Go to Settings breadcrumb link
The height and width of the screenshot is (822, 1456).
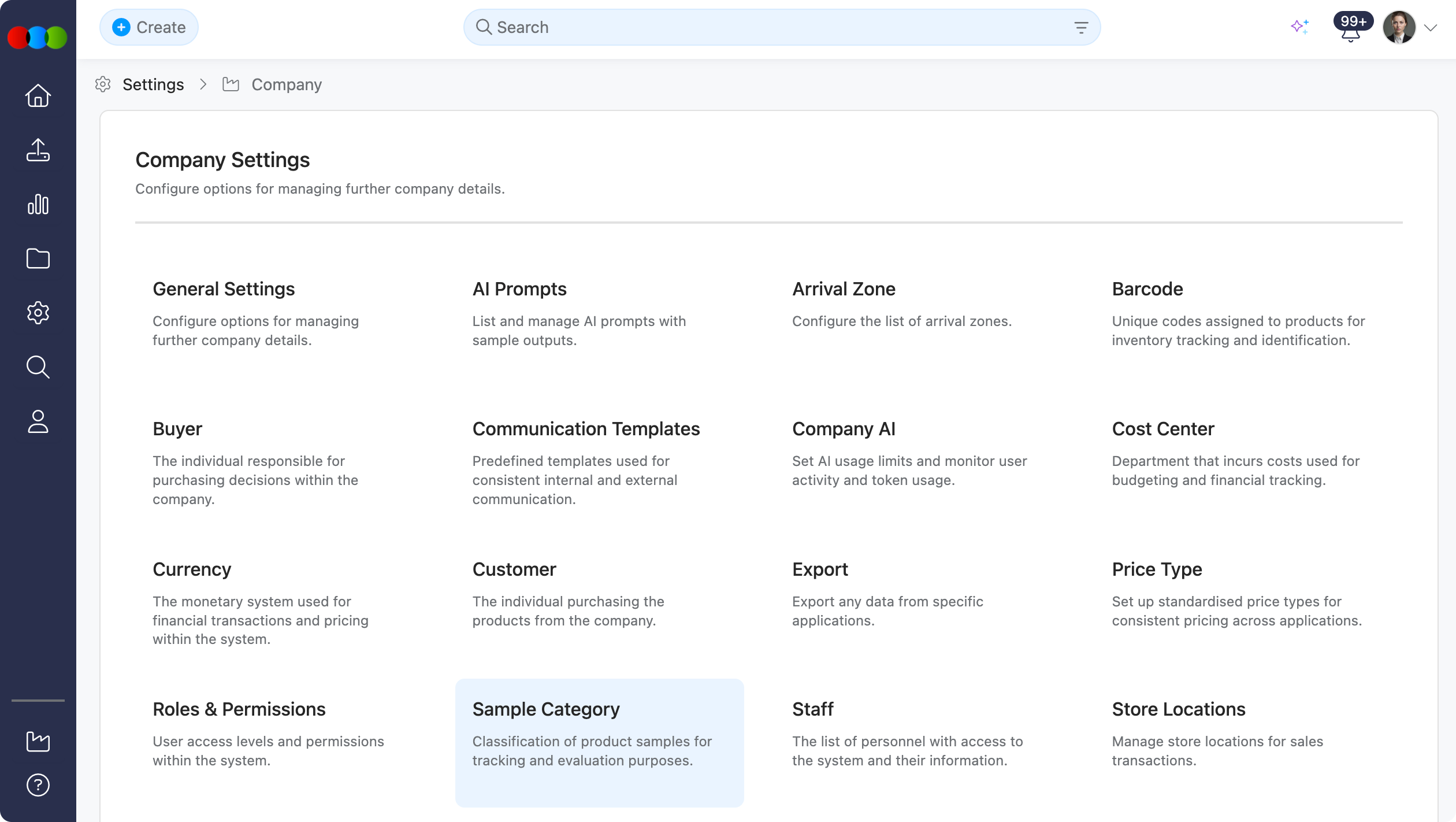[153, 84]
